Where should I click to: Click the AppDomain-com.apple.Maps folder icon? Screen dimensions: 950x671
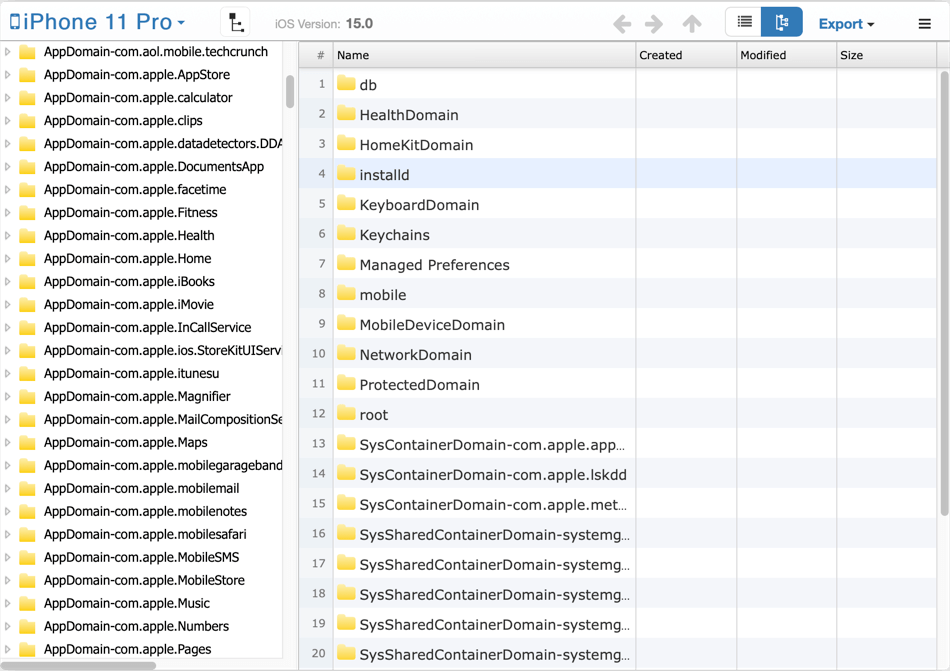27,443
